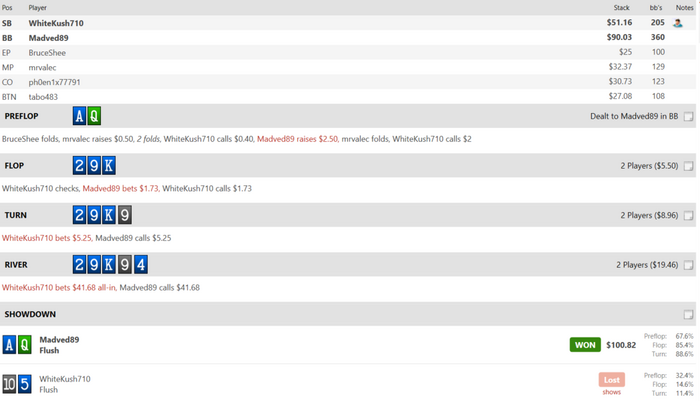Click WhiteKush710's 5 card at showdown
The image size is (700, 401).
25,384
